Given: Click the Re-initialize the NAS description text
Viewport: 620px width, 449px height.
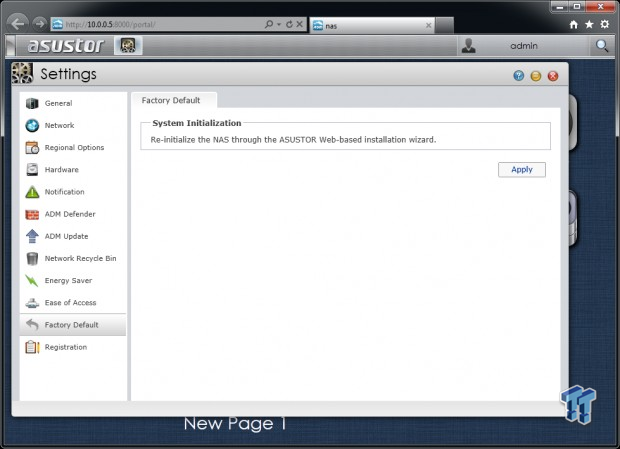Looking at the screenshot, I should [x=293, y=140].
